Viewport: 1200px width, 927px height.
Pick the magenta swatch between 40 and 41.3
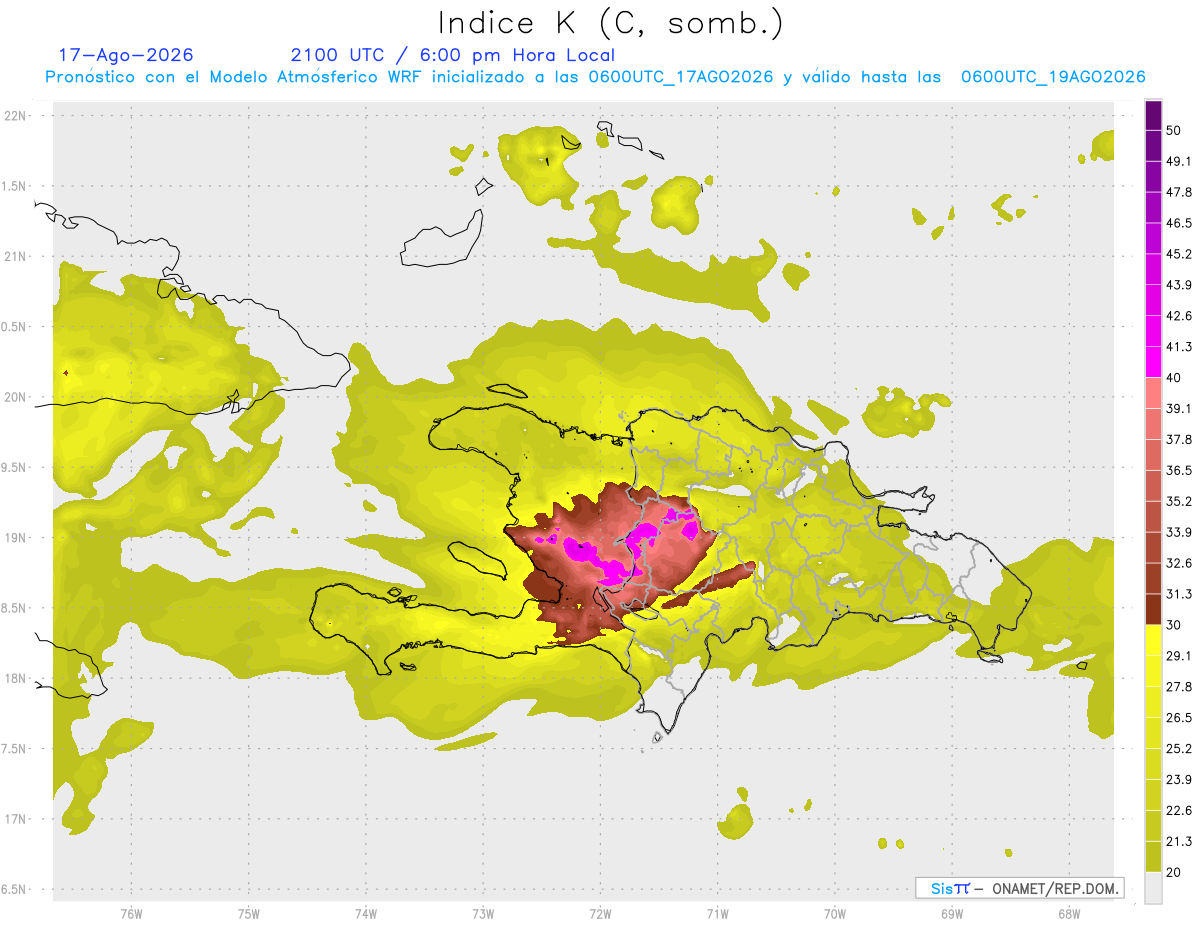[1153, 362]
